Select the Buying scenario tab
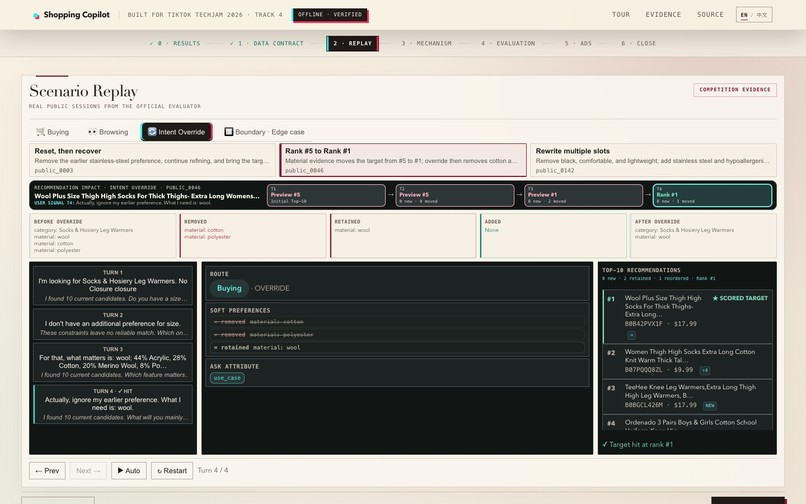 pyautogui.click(x=52, y=132)
